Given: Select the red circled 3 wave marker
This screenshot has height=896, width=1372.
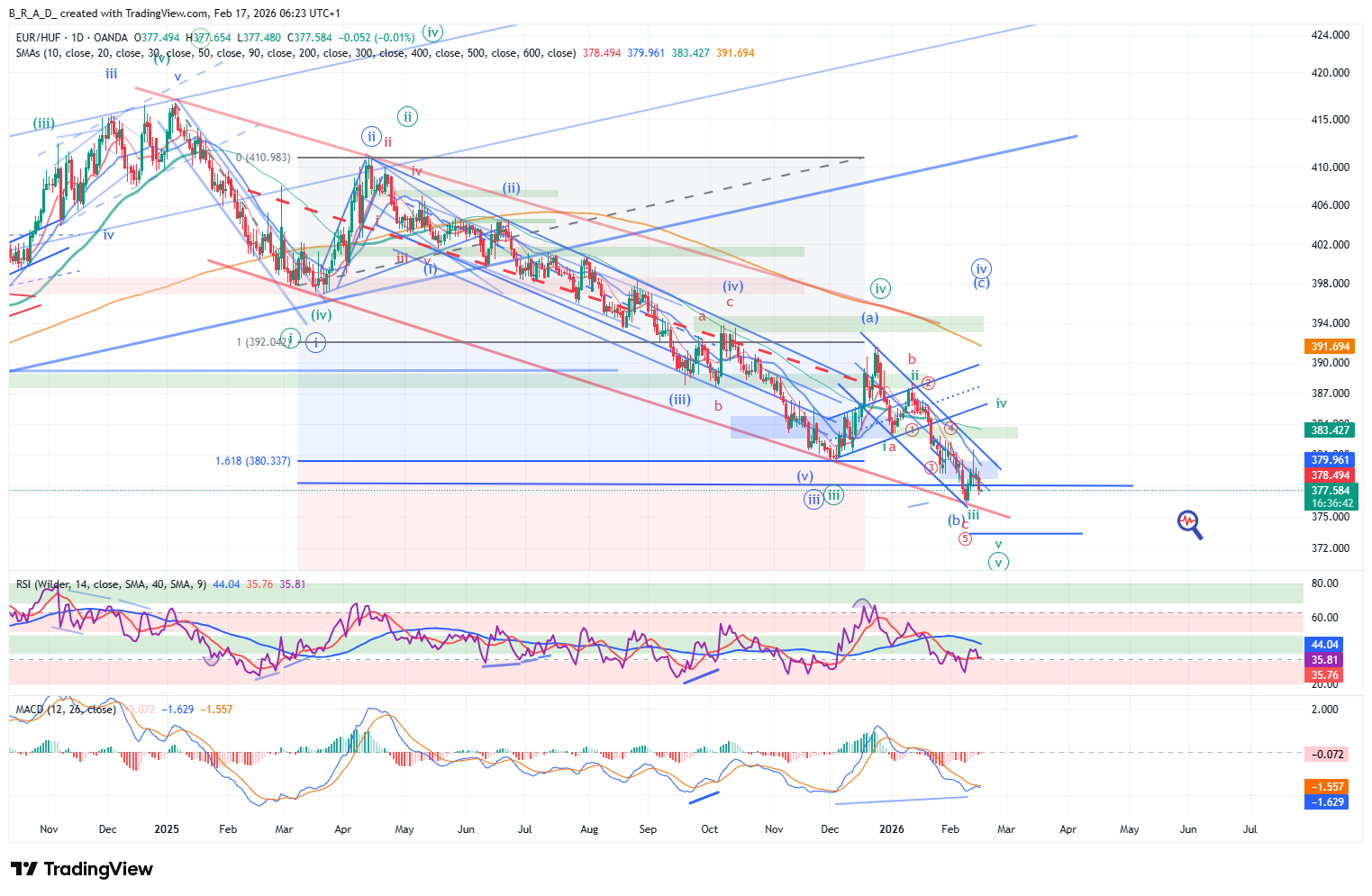Looking at the screenshot, I should coord(930,467).
